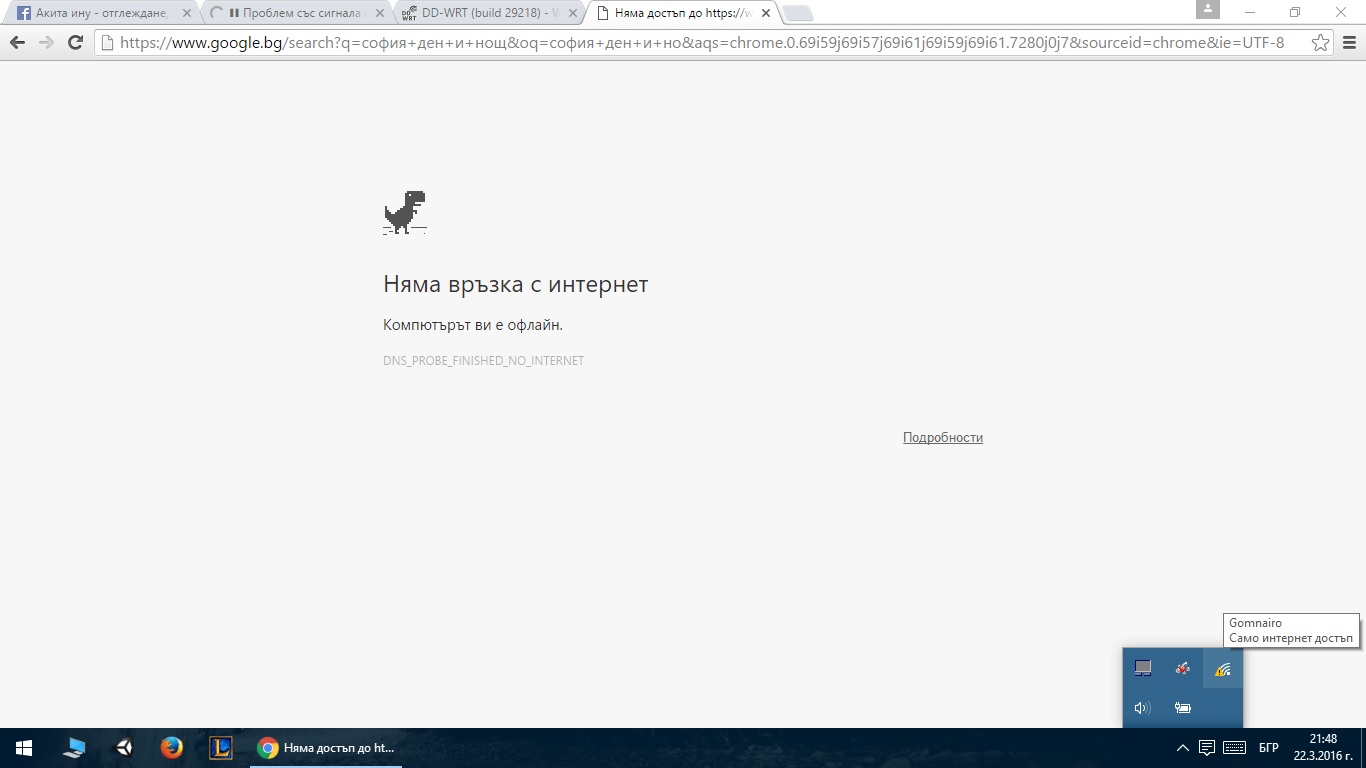Click the Windows Start button
Viewport: 1366px width, 768px height.
(24, 747)
